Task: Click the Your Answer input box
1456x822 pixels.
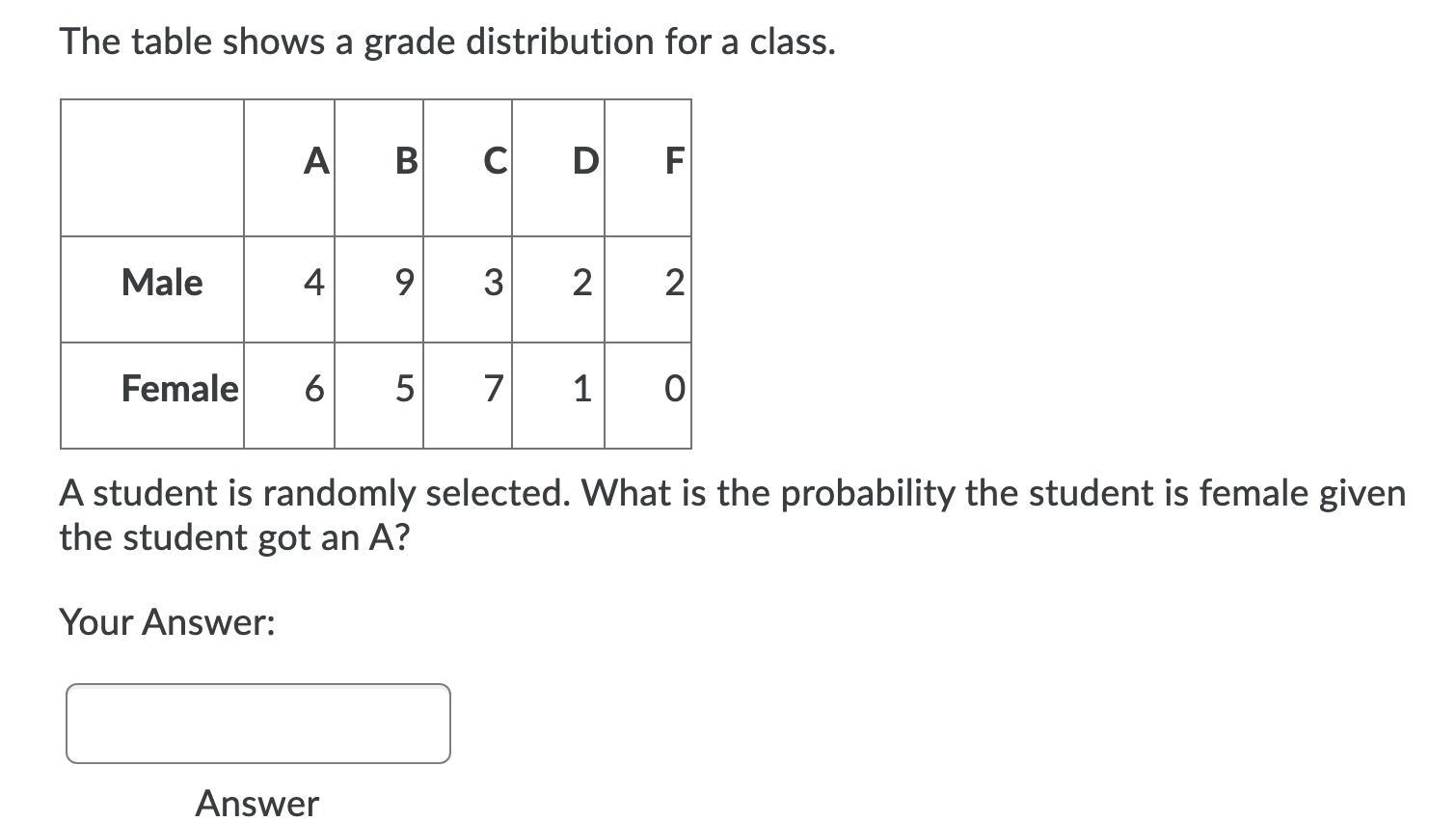Action: point(257,724)
